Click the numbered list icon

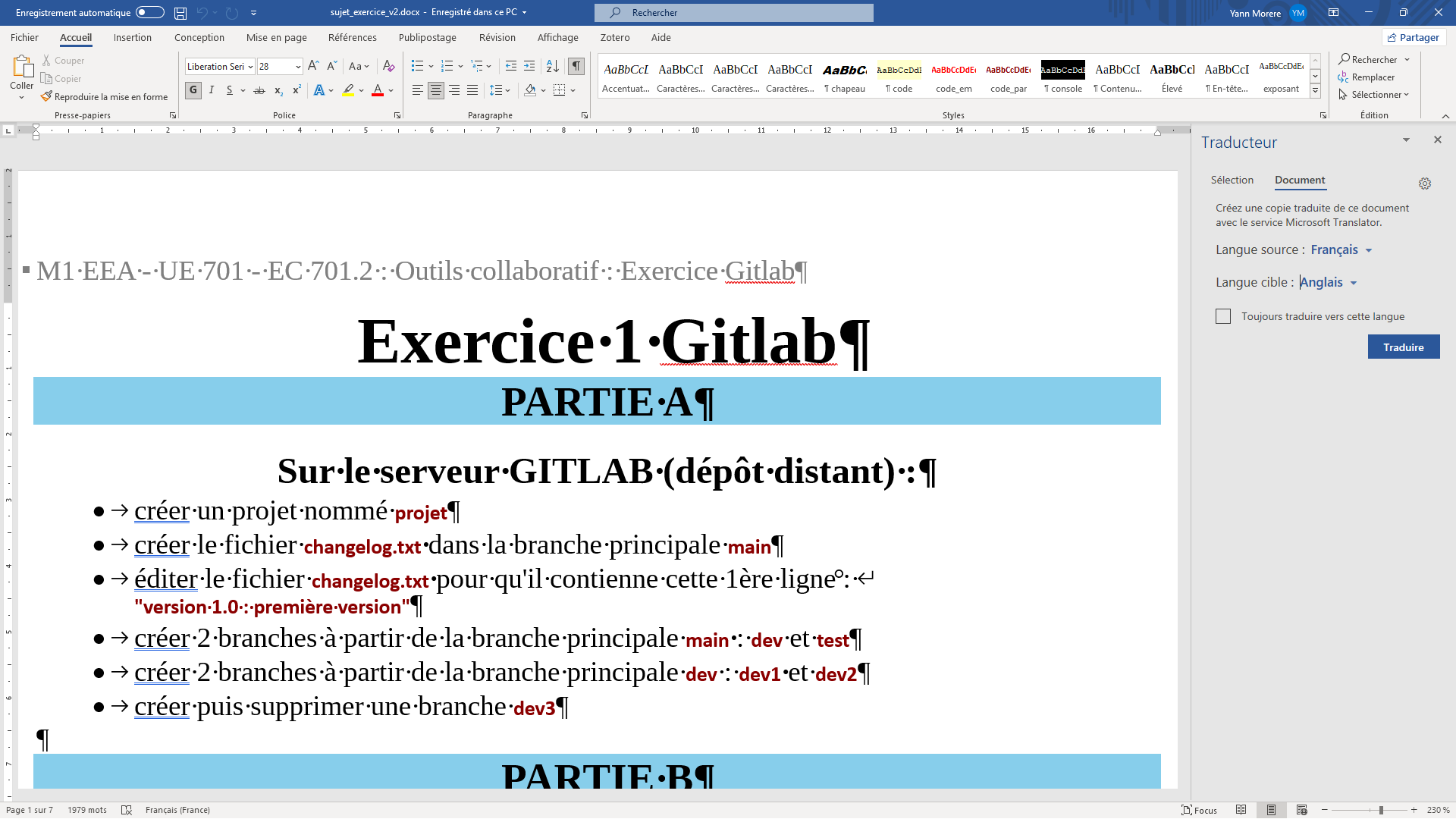pyautogui.click(x=447, y=67)
